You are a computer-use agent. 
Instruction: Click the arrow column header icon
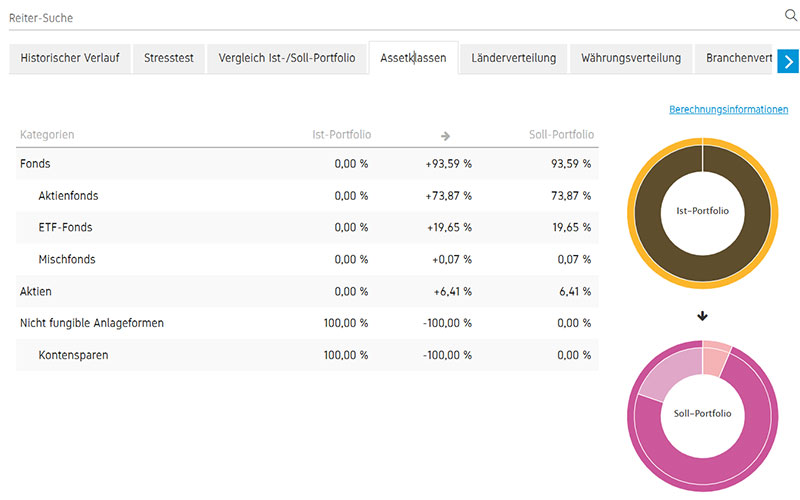tap(445, 135)
